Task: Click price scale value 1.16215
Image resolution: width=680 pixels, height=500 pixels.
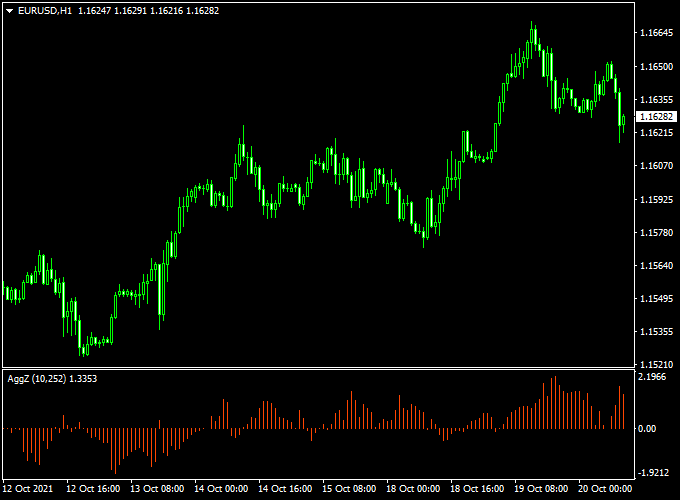Action: 657,132
